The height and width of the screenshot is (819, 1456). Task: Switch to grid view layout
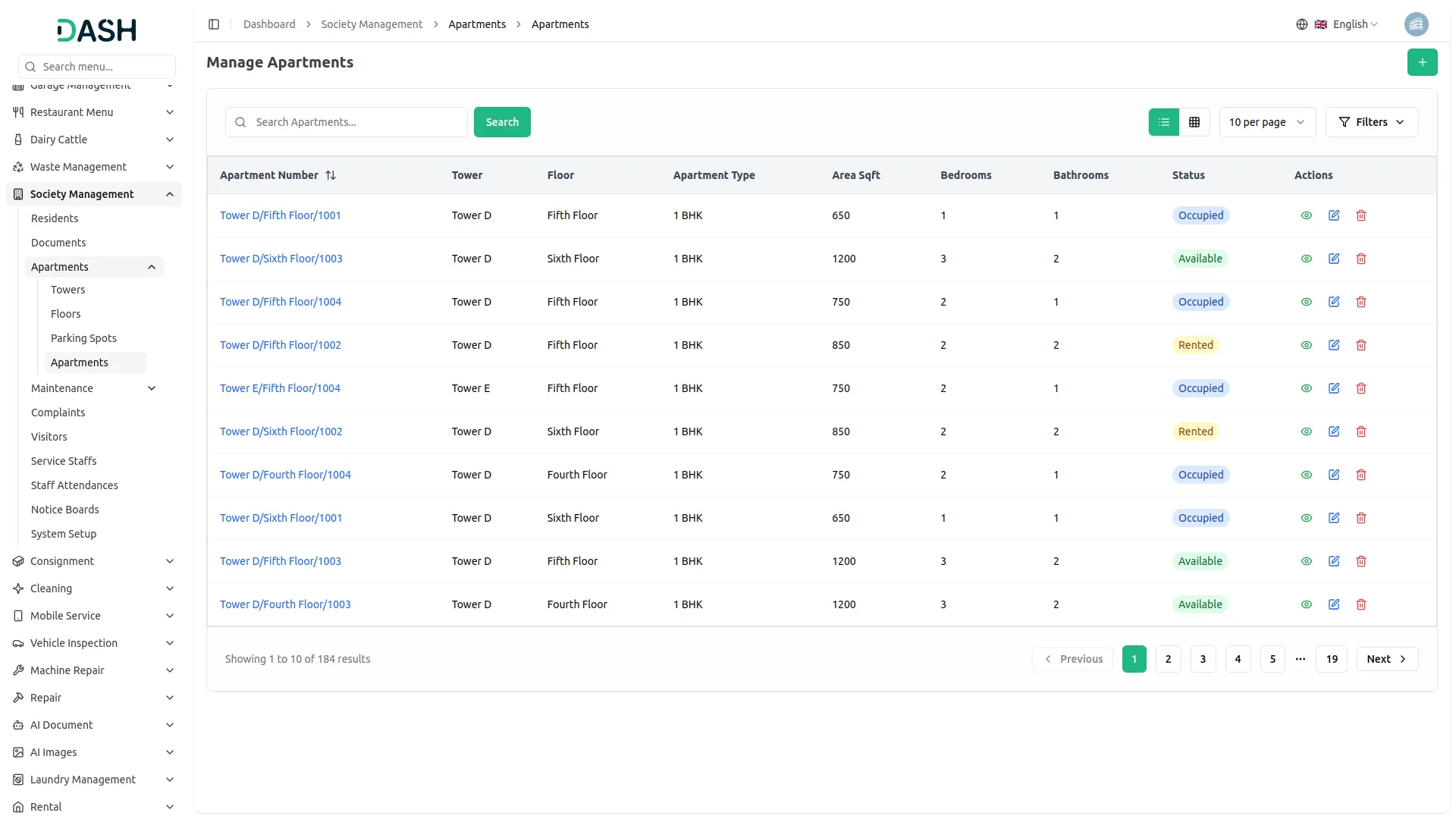point(1194,122)
